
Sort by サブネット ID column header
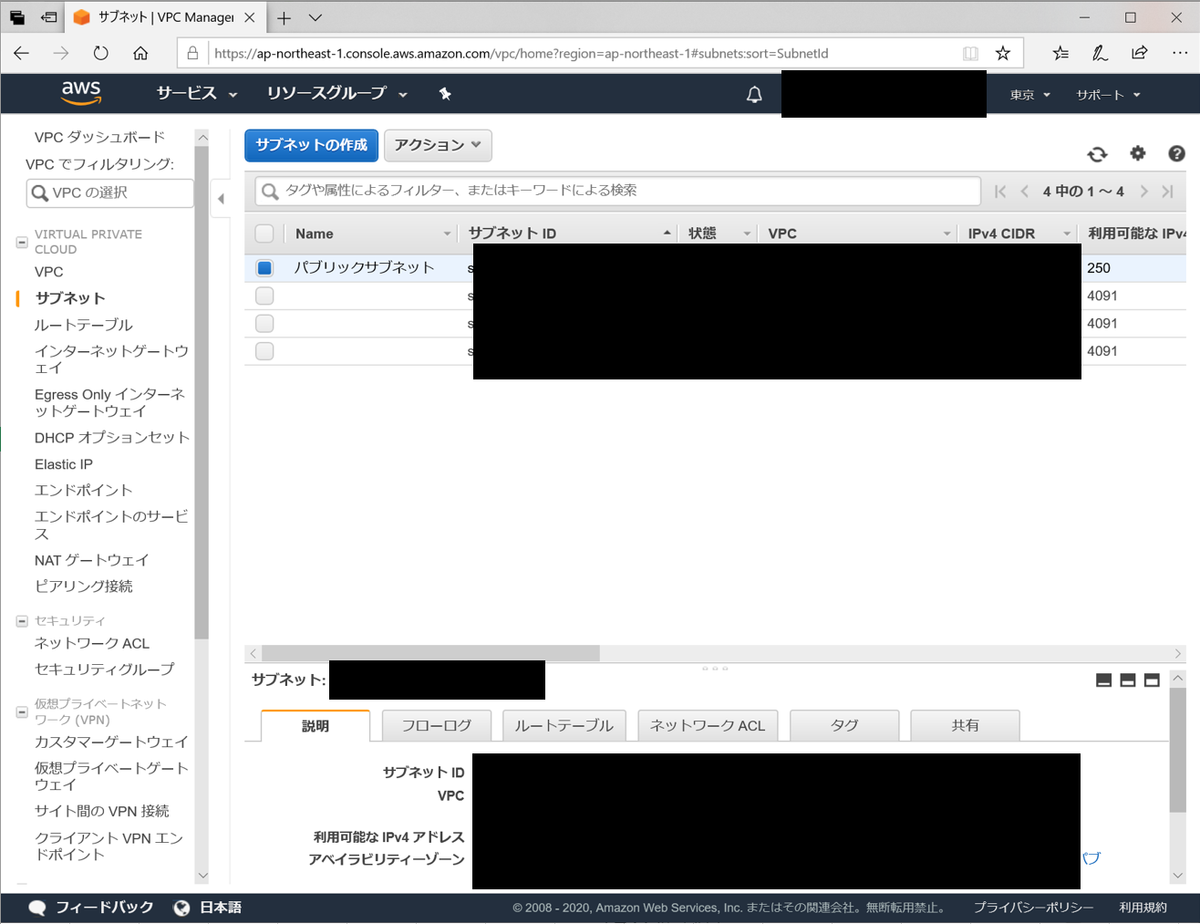[512, 234]
